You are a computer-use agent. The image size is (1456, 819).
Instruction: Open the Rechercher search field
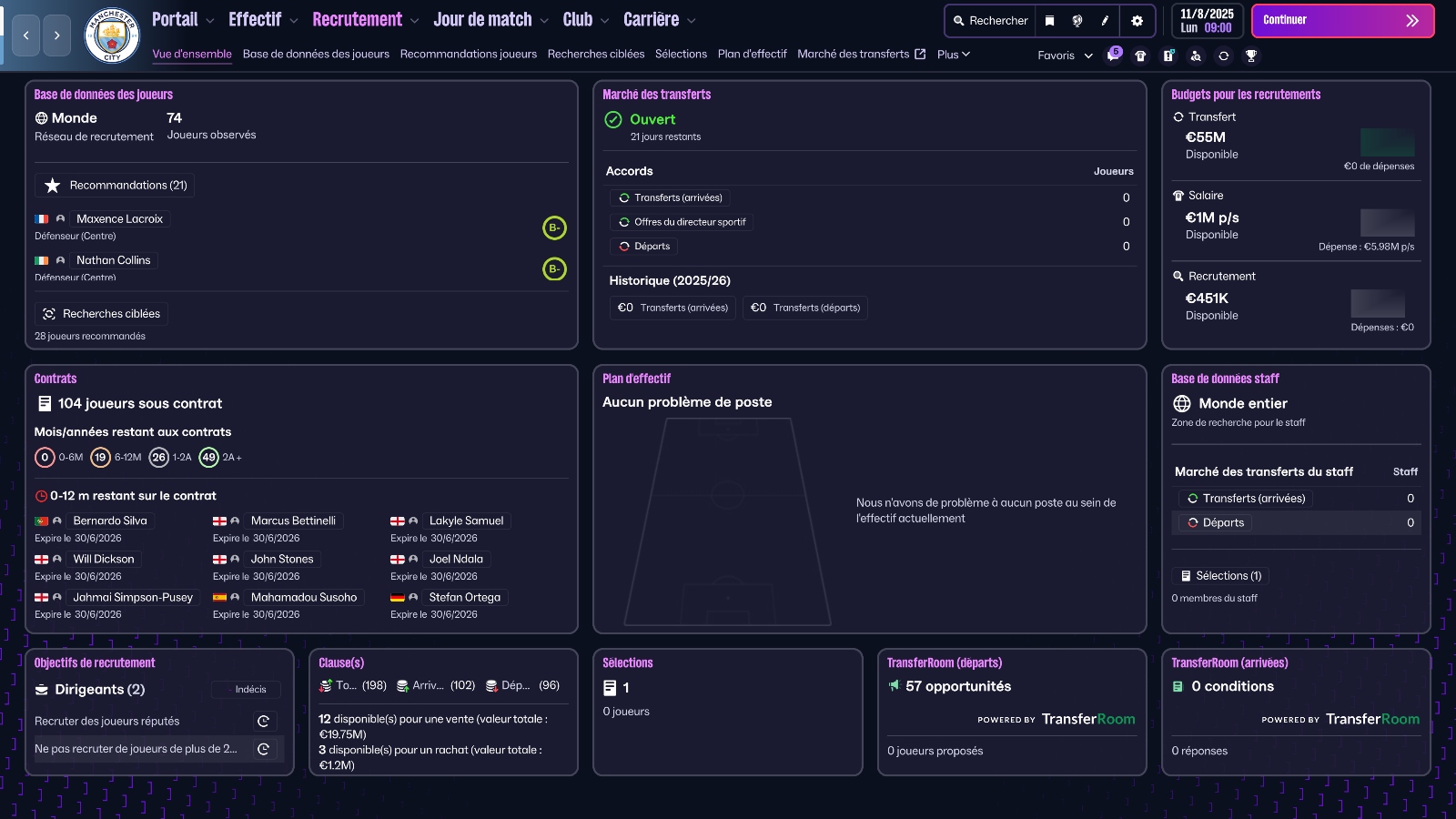point(989,20)
